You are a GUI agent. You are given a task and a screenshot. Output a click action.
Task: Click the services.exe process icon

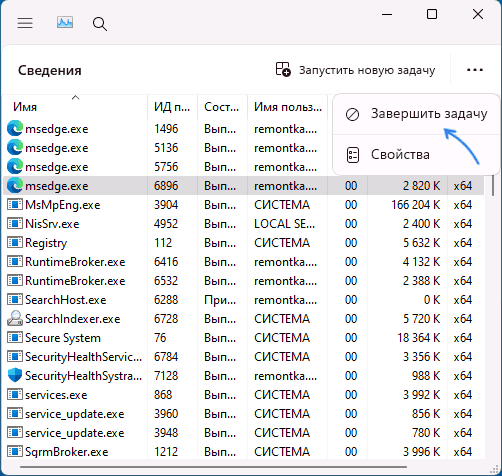tap(15, 395)
